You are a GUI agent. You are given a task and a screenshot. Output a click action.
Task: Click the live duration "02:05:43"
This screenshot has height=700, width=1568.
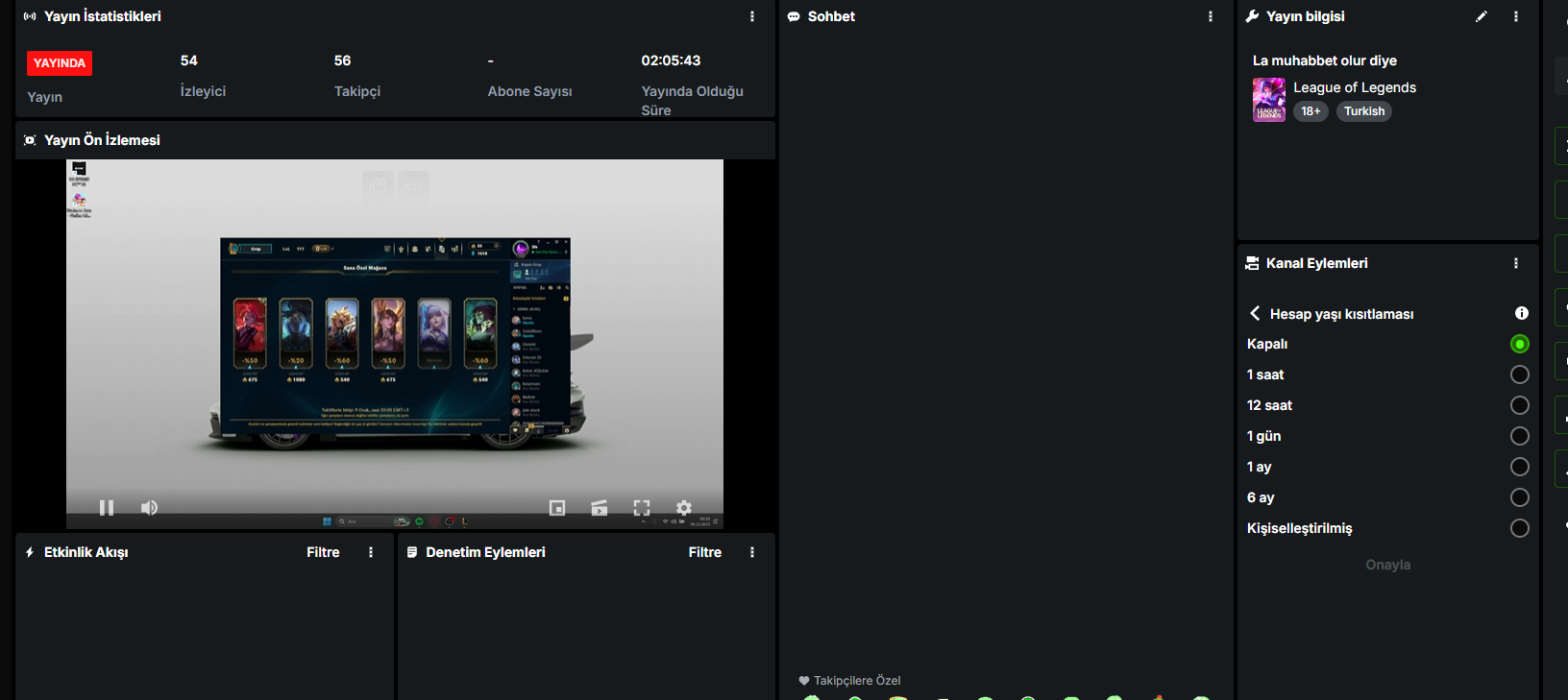point(672,60)
